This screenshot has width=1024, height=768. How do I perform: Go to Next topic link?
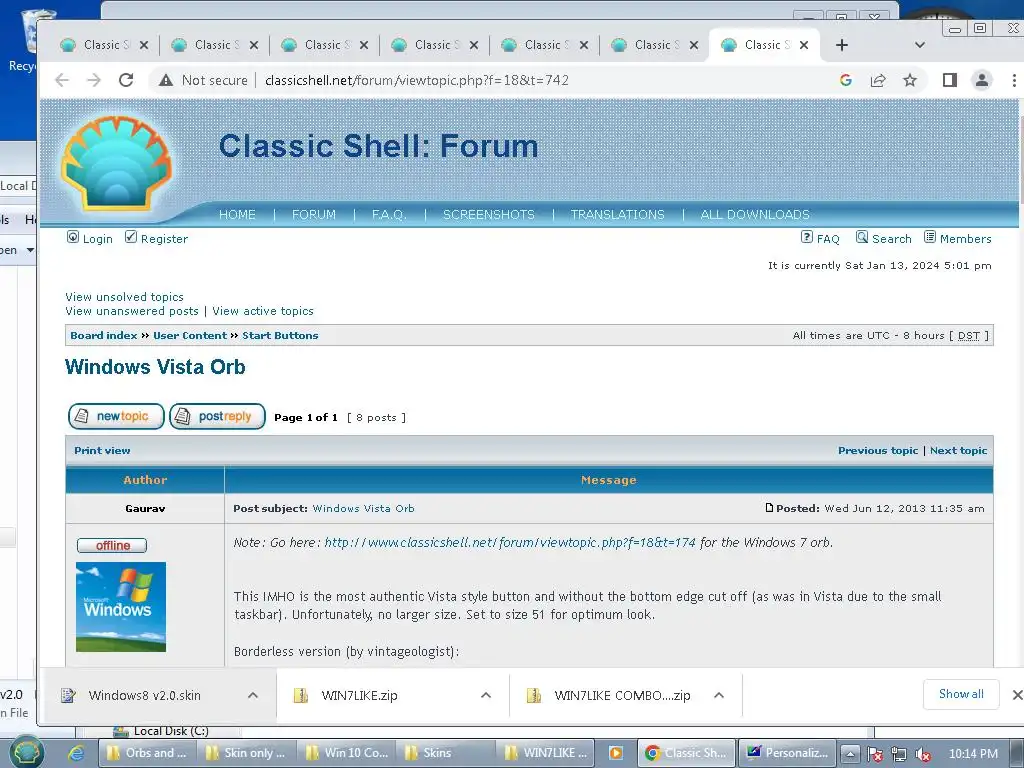958,450
